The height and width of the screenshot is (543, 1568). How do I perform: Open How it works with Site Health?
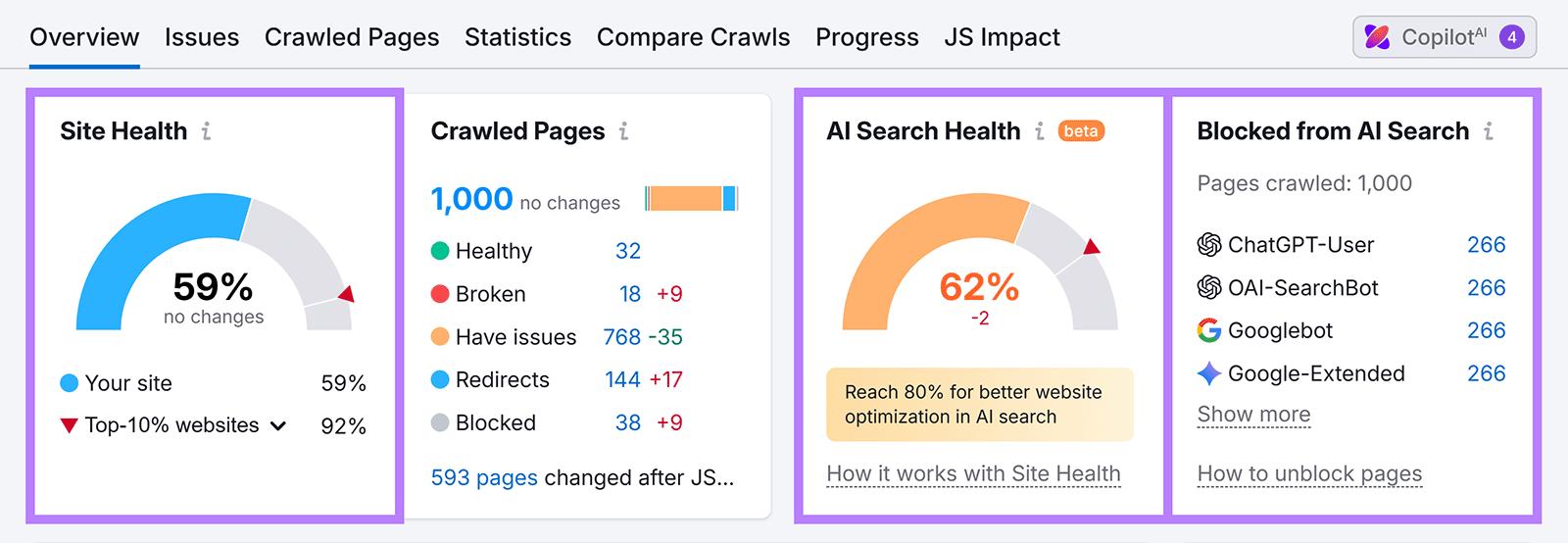[973, 474]
